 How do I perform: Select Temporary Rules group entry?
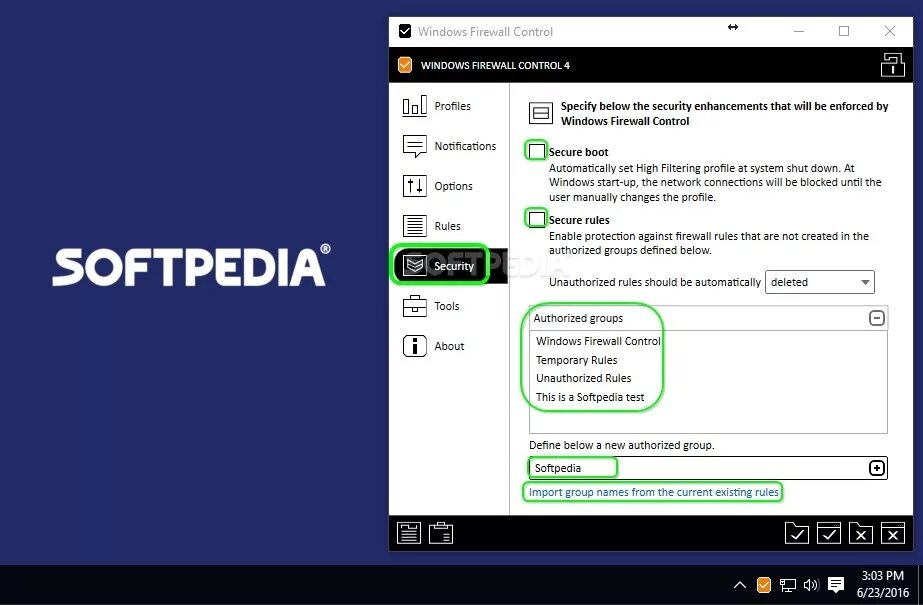[576, 360]
